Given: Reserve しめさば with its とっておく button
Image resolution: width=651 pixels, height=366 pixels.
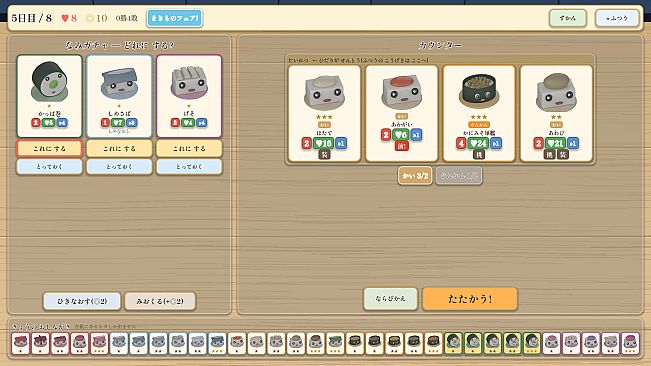Looking at the screenshot, I should (119, 166).
